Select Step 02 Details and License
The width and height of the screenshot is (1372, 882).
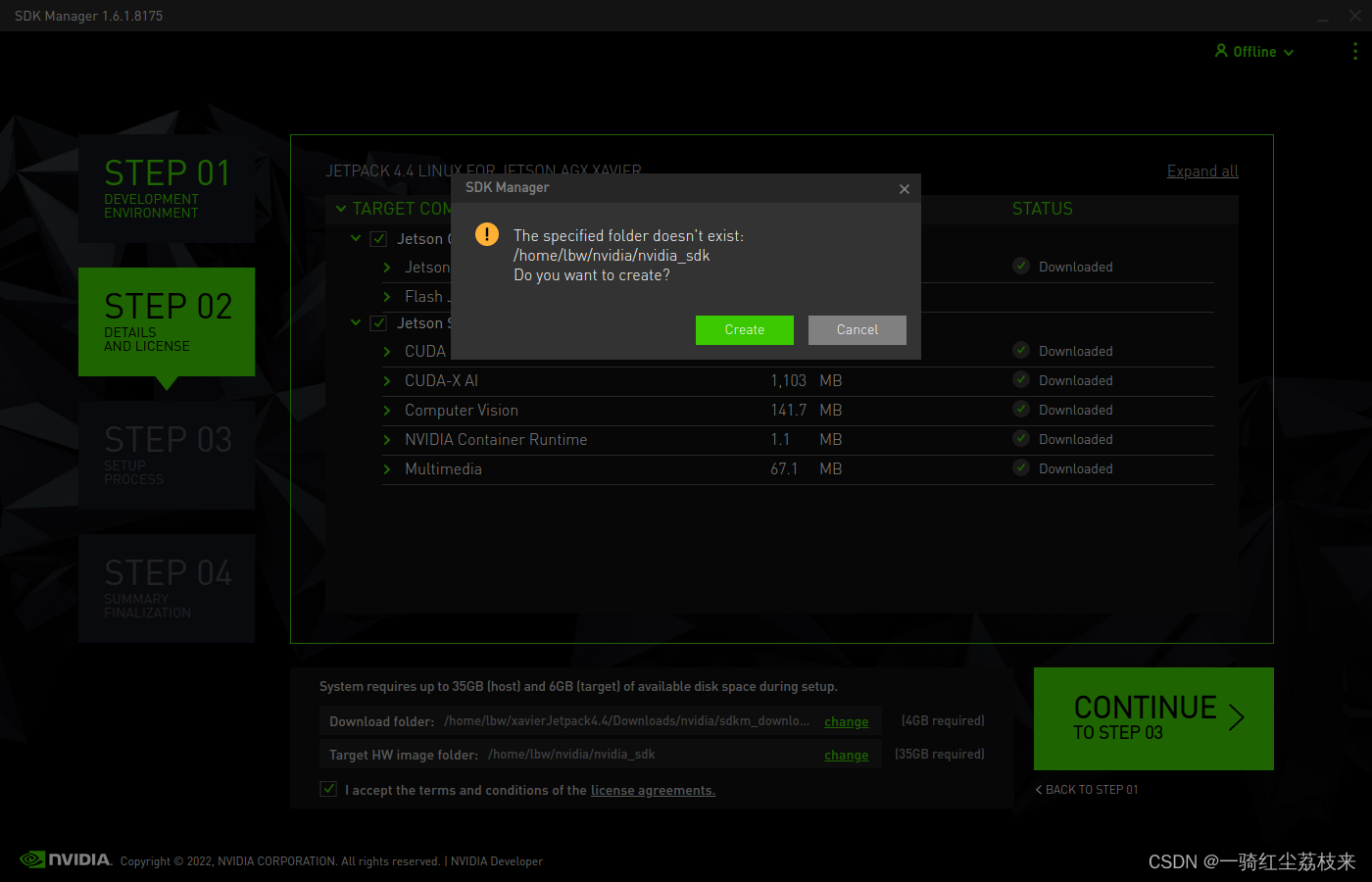click(167, 321)
